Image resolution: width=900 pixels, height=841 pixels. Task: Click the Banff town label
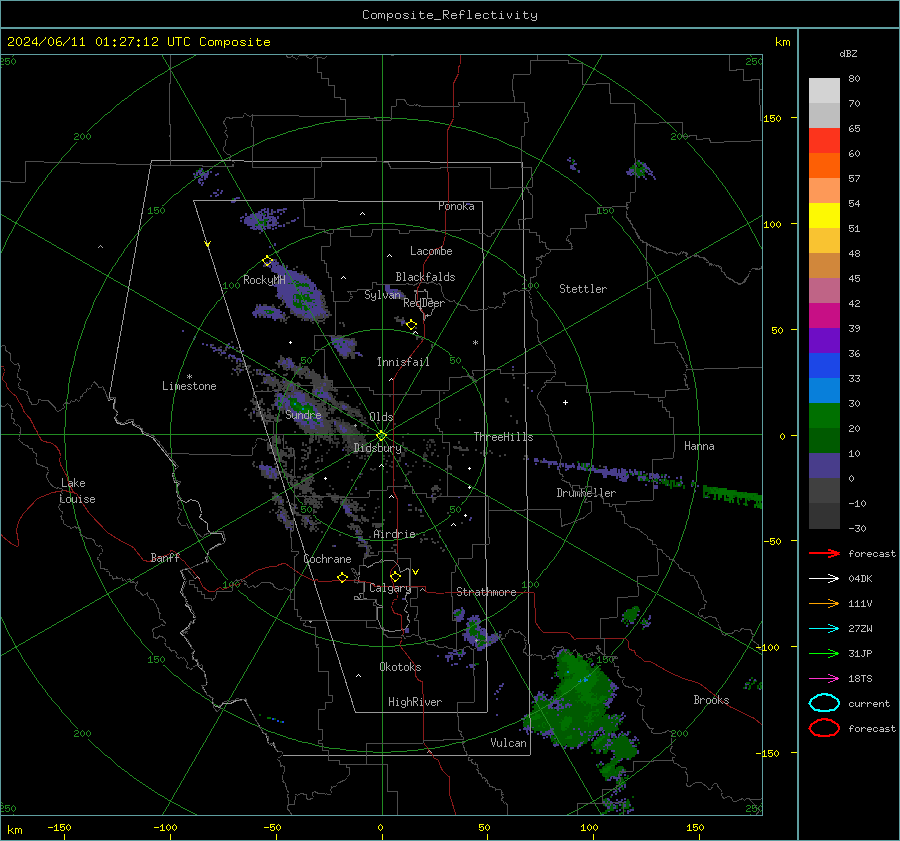(165, 557)
